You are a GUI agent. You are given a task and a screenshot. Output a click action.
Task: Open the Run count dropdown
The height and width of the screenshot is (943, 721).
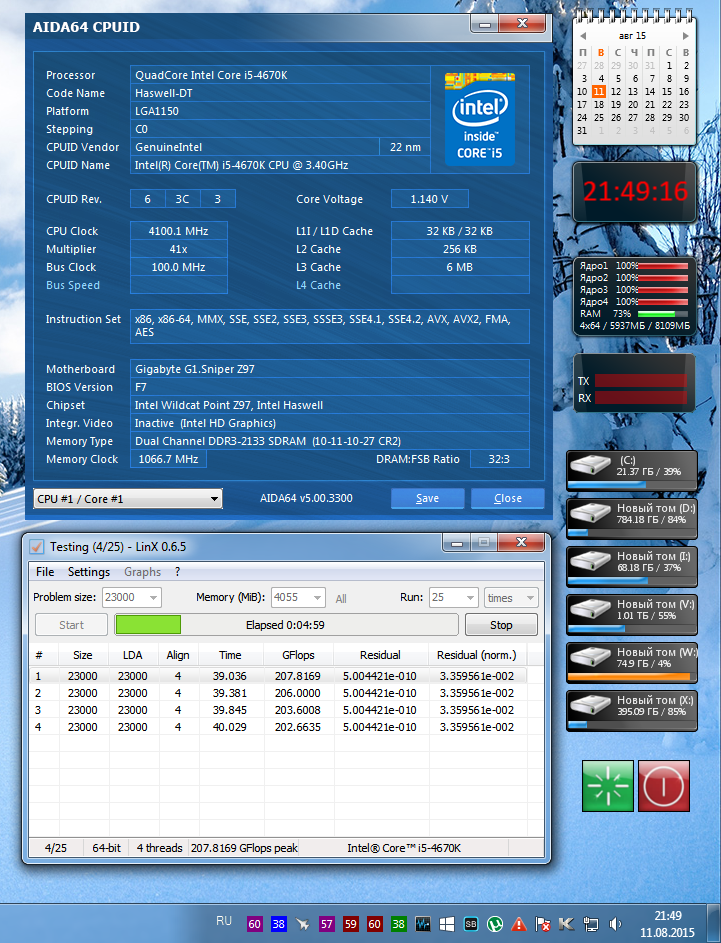pos(453,597)
